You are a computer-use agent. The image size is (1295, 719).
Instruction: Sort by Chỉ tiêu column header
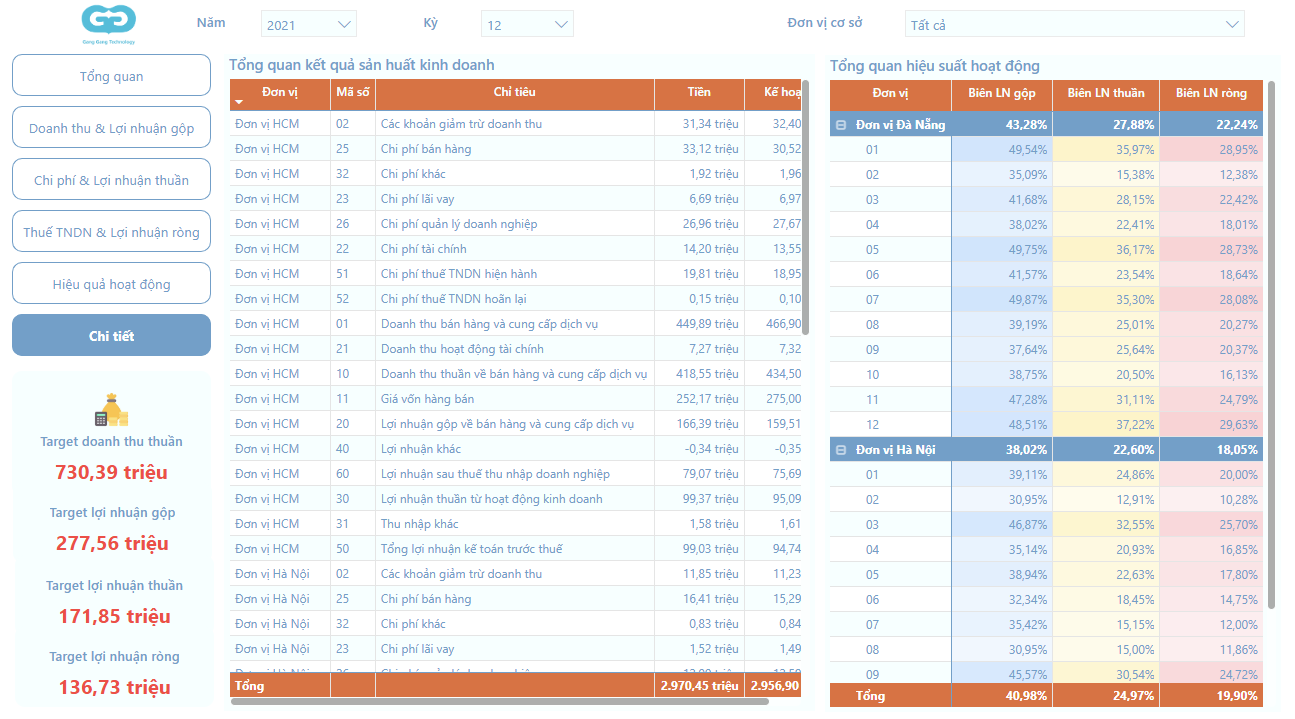(x=515, y=92)
